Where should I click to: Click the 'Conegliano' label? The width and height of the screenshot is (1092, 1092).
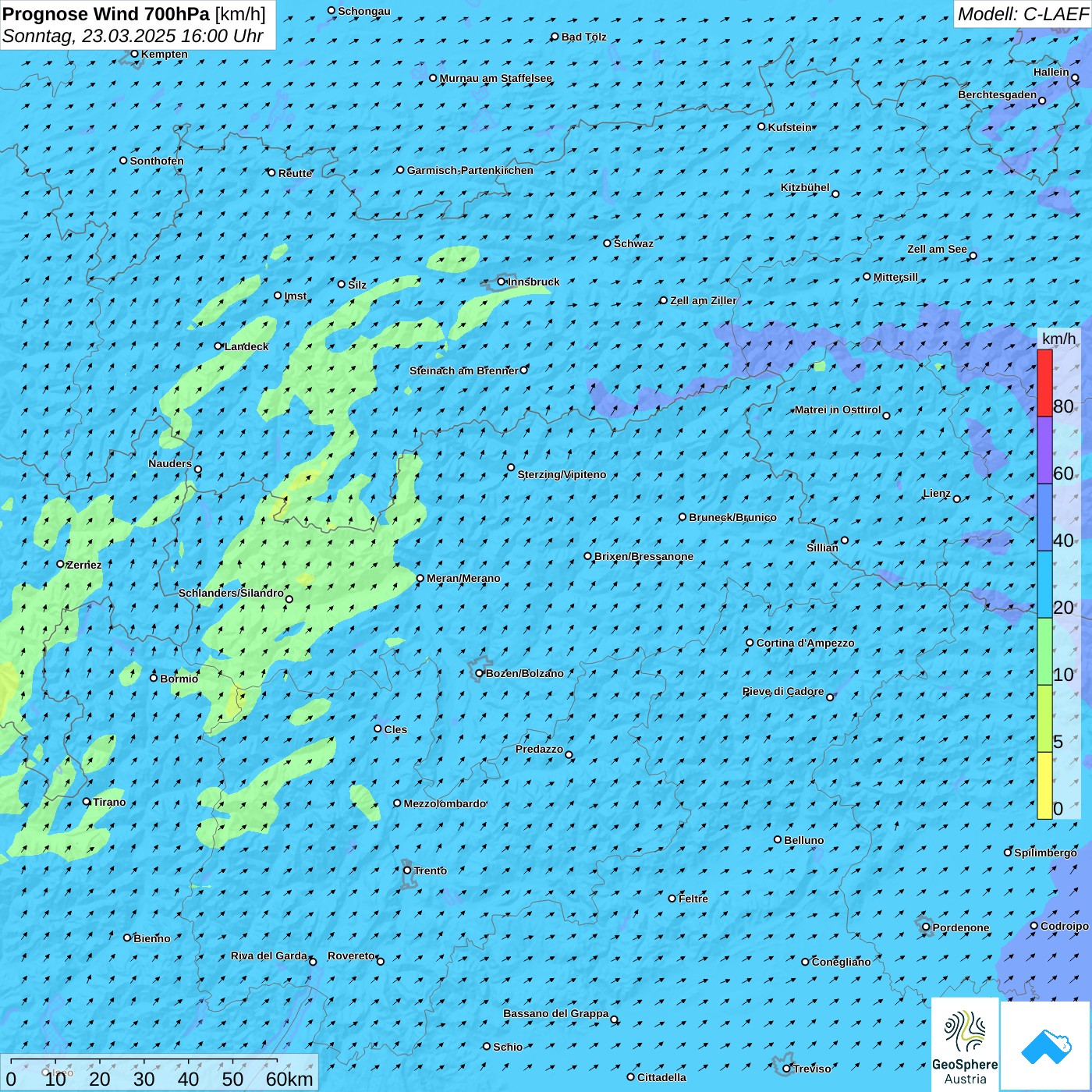841,962
